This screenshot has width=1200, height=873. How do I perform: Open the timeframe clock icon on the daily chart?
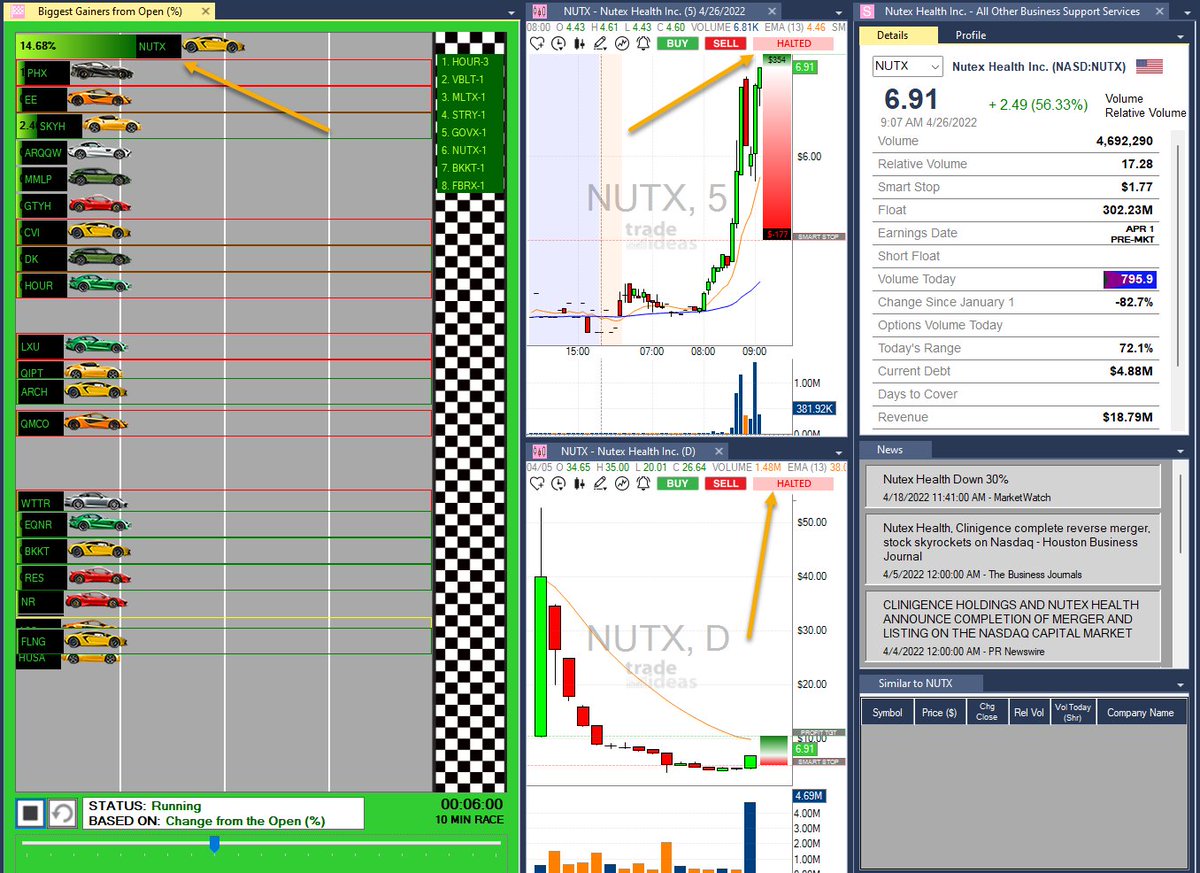pyautogui.click(x=559, y=484)
